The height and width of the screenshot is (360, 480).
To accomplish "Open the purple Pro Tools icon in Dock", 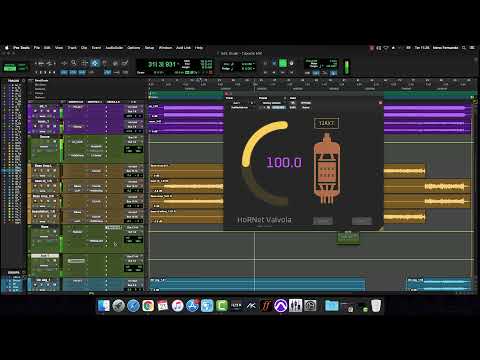I will click(x=280, y=305).
